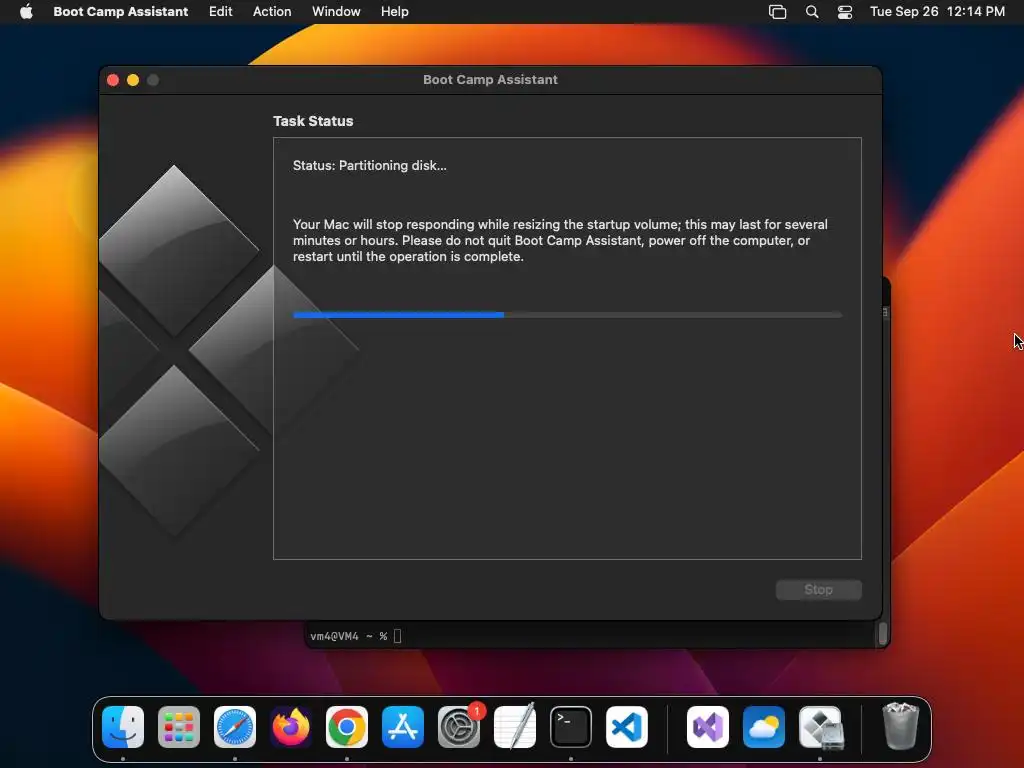Open Google Chrome from the Dock

pos(347,727)
